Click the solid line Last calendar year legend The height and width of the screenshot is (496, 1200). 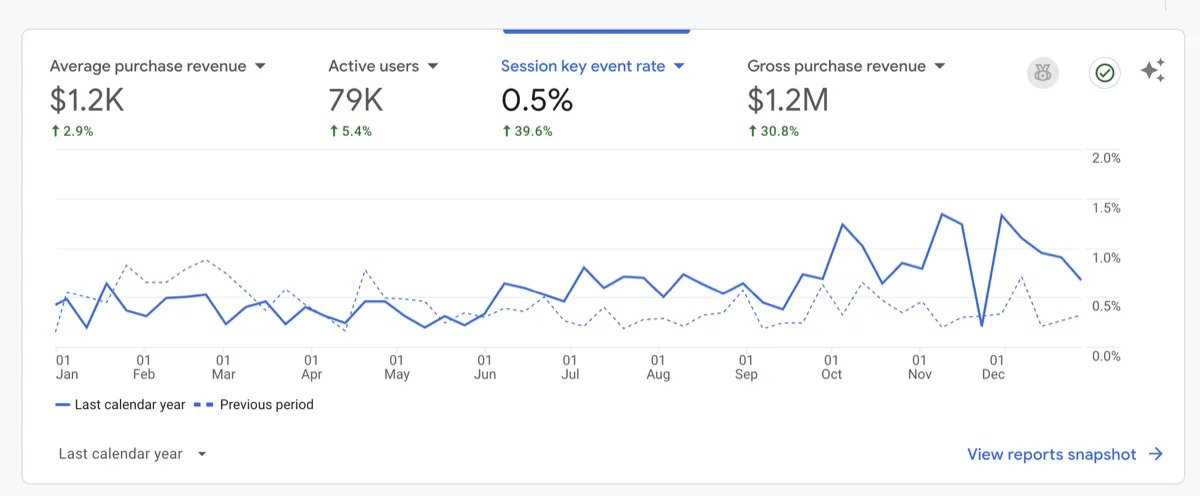tap(120, 405)
